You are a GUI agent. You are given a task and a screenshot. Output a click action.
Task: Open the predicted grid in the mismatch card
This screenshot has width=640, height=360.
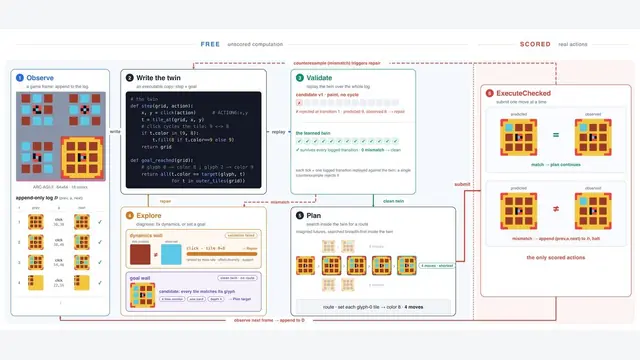[518, 211]
